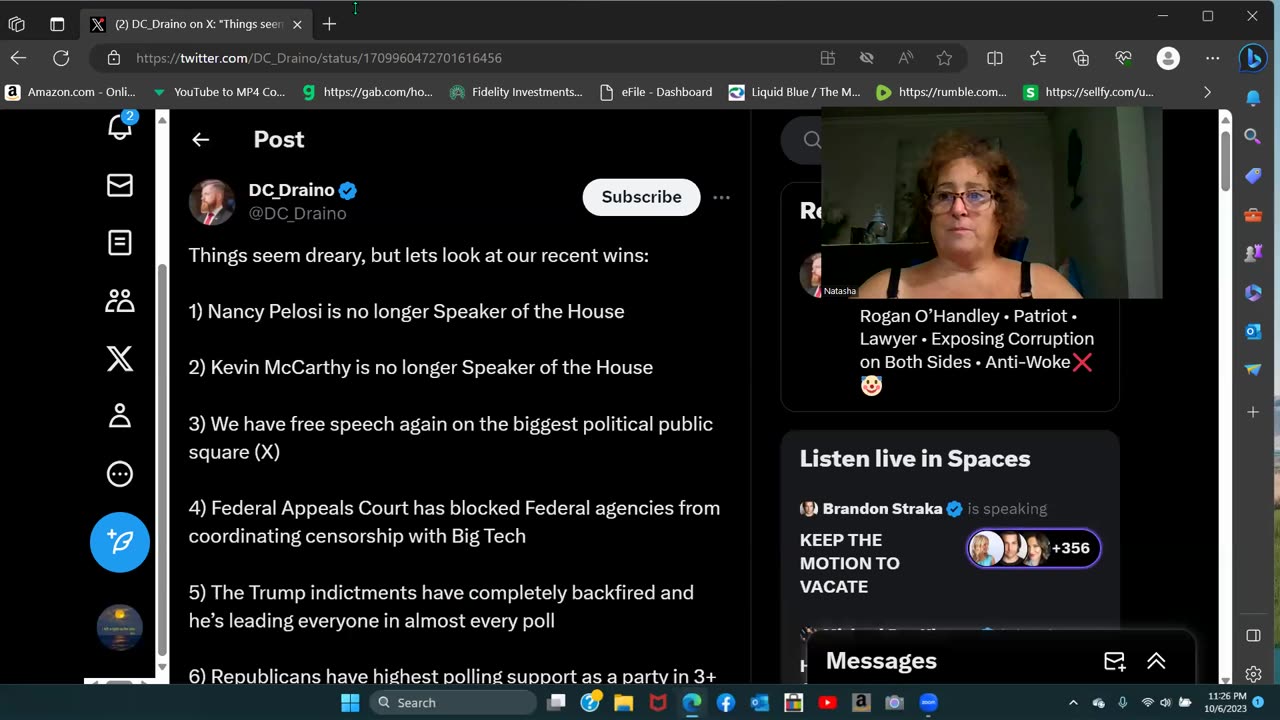The image size is (1280, 720).
Task: Show more bookmarks chevron
Action: tap(1207, 92)
